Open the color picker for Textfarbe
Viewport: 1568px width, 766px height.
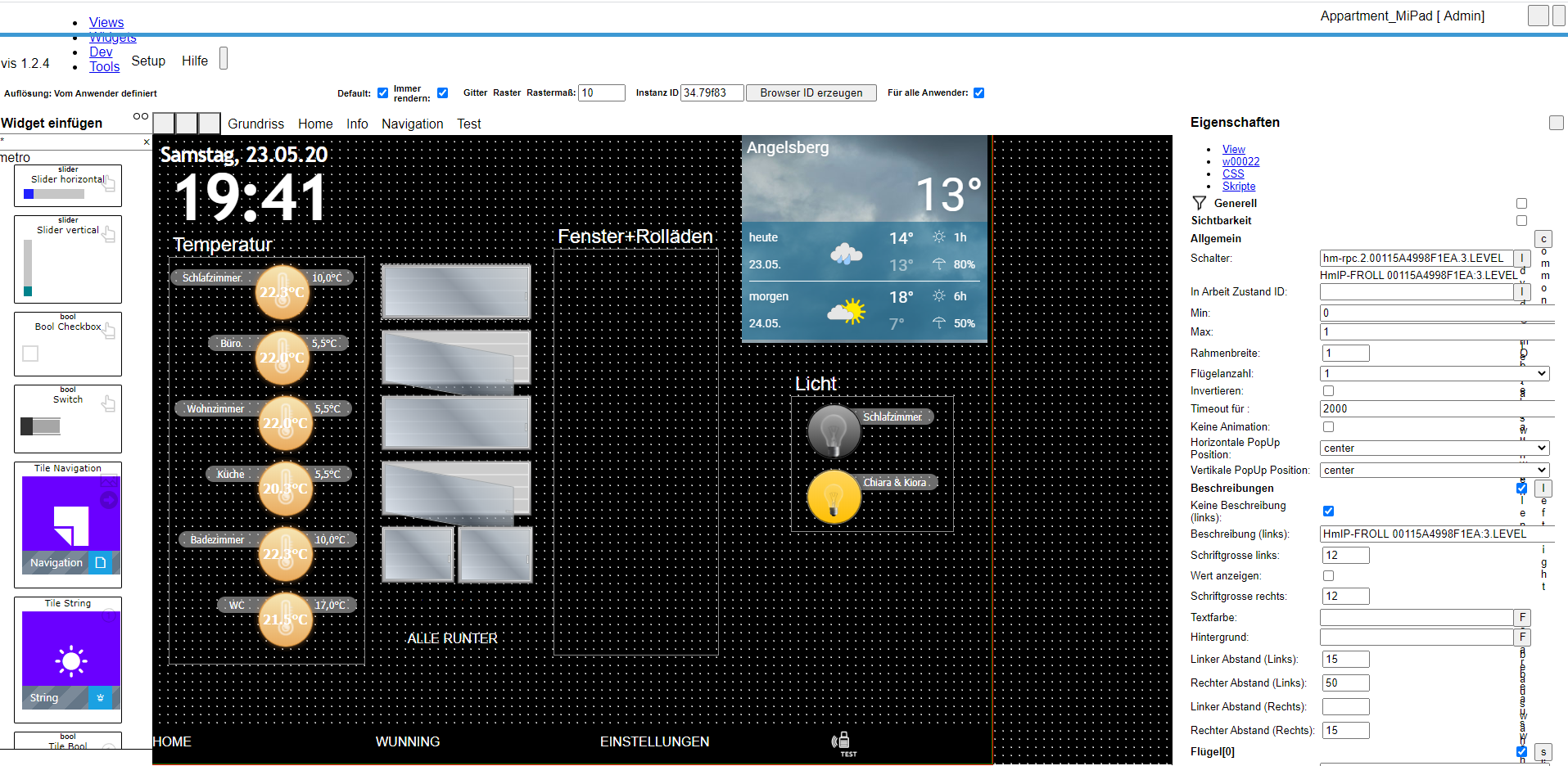[x=1521, y=617]
